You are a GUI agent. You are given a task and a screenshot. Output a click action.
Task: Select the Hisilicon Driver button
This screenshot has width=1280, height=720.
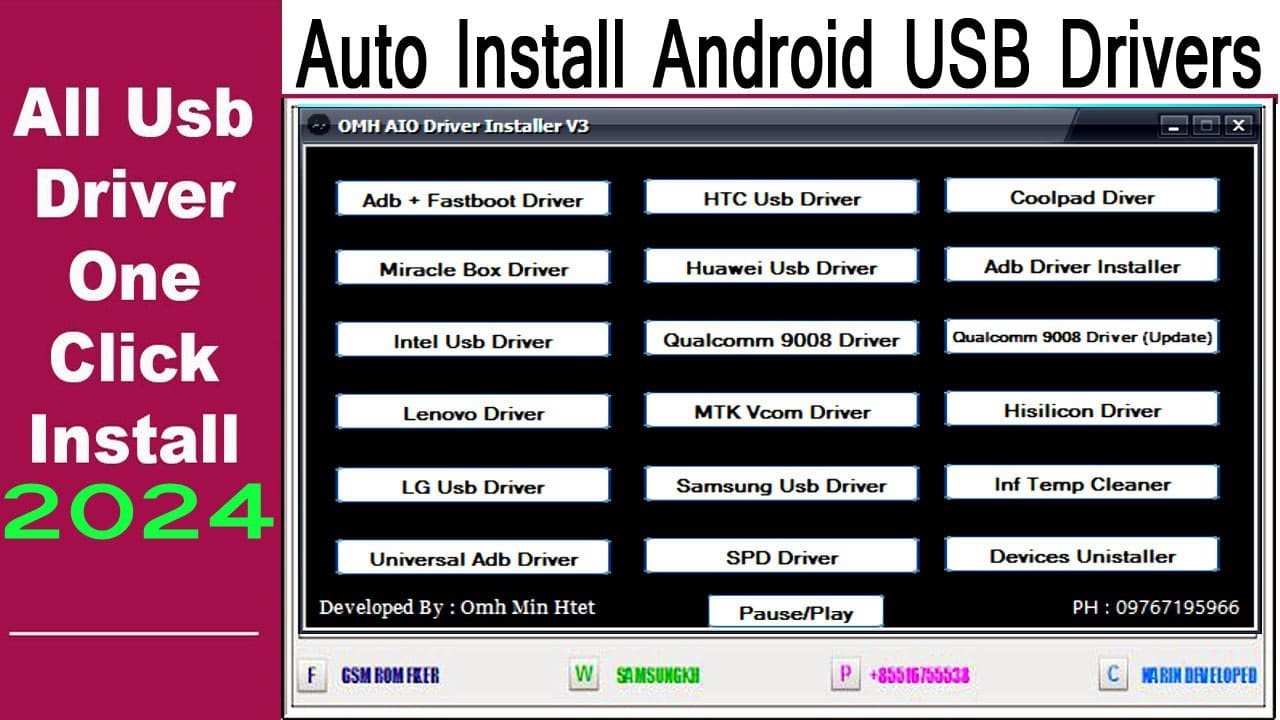(x=1082, y=409)
